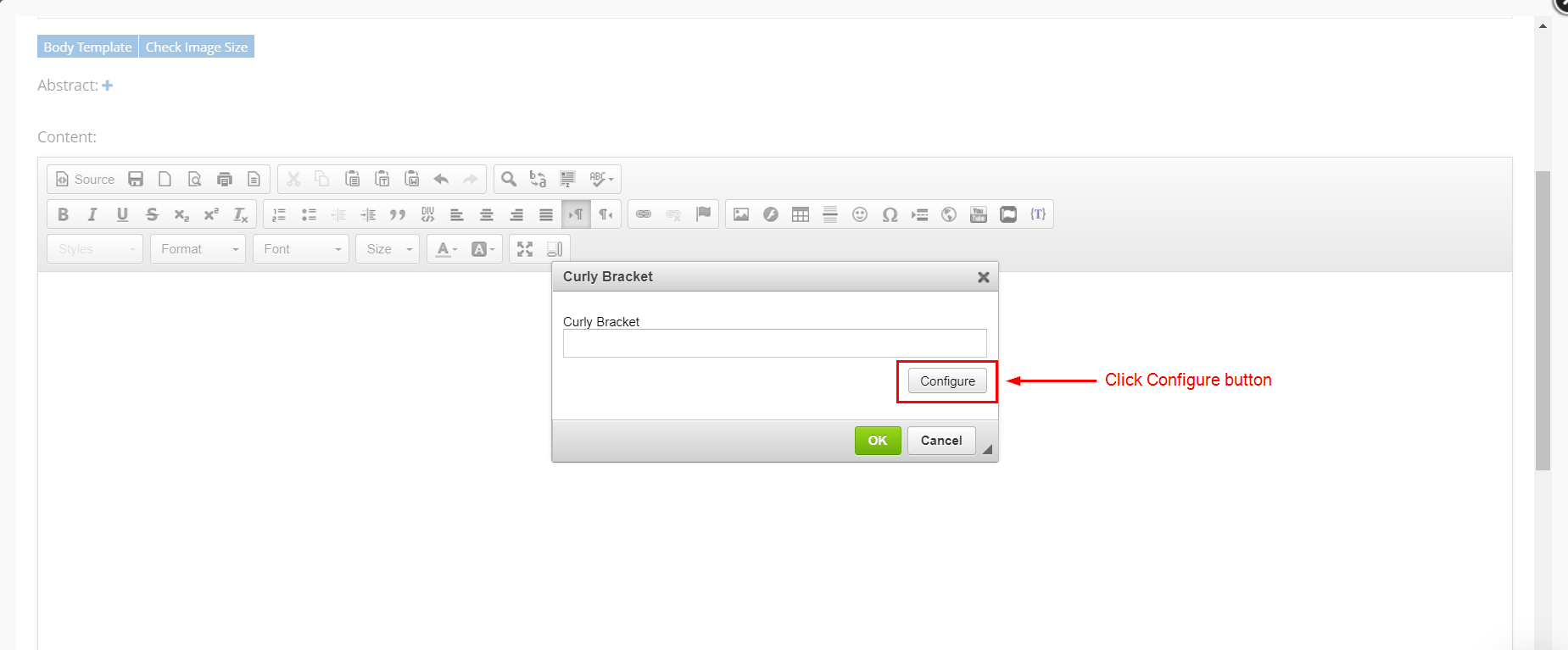Open the Preview page icon
Image resolution: width=1568 pixels, height=650 pixels.
point(195,180)
